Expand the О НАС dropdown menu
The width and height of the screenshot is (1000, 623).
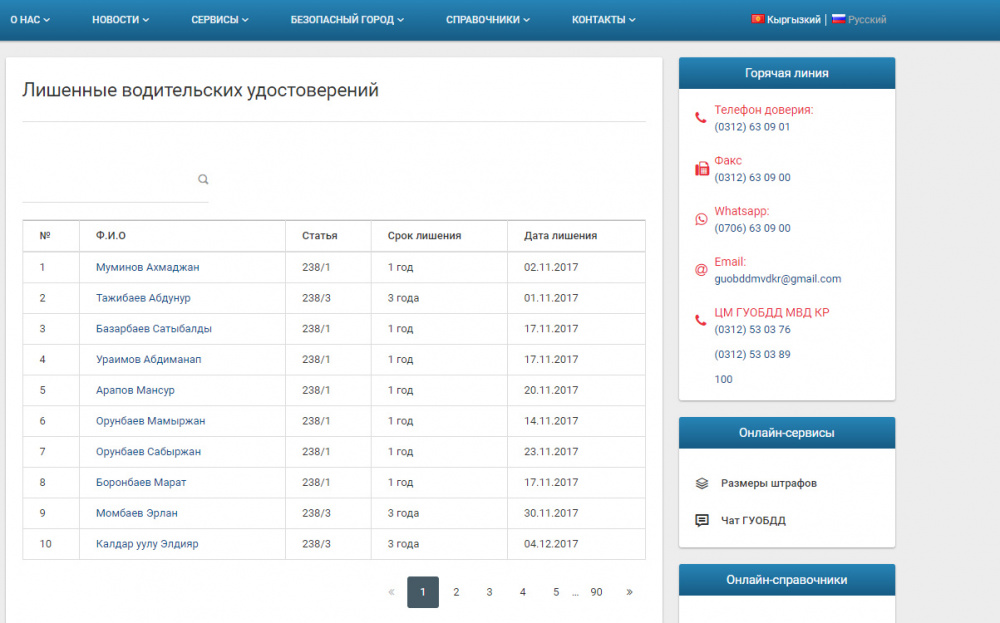pyautogui.click(x=30, y=19)
